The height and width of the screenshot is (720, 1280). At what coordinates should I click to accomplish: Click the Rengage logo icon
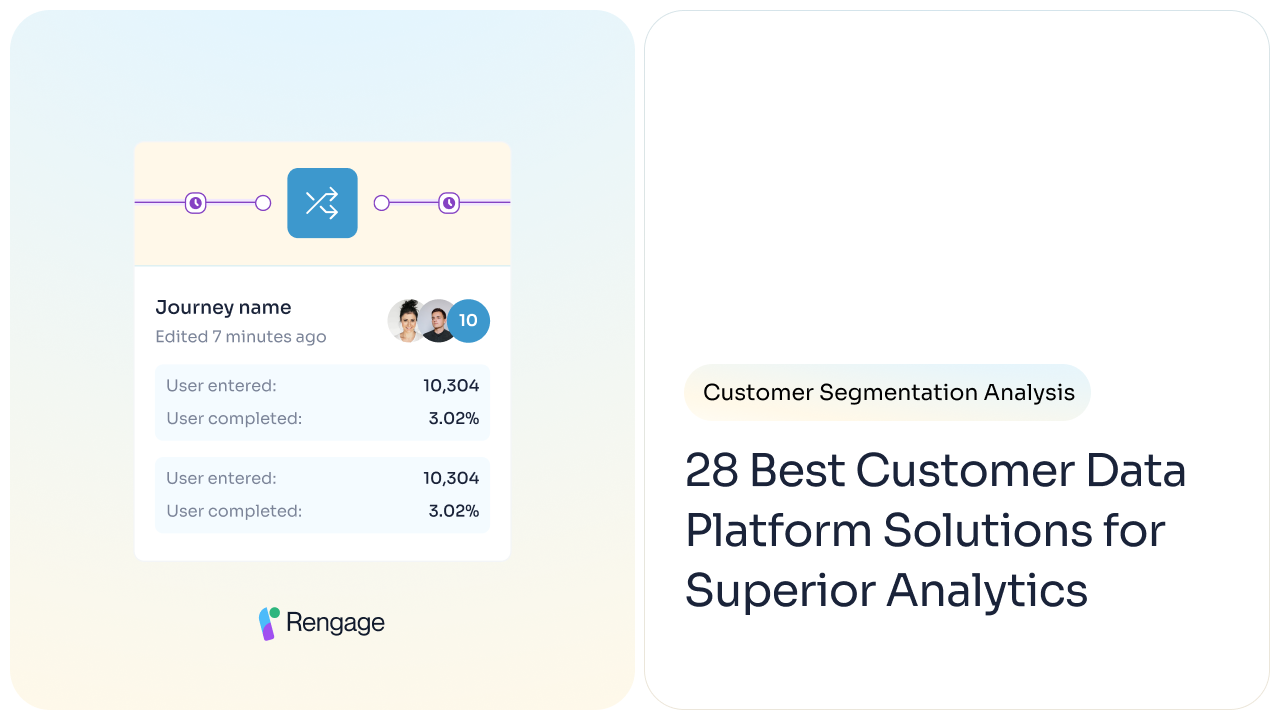[x=268, y=623]
